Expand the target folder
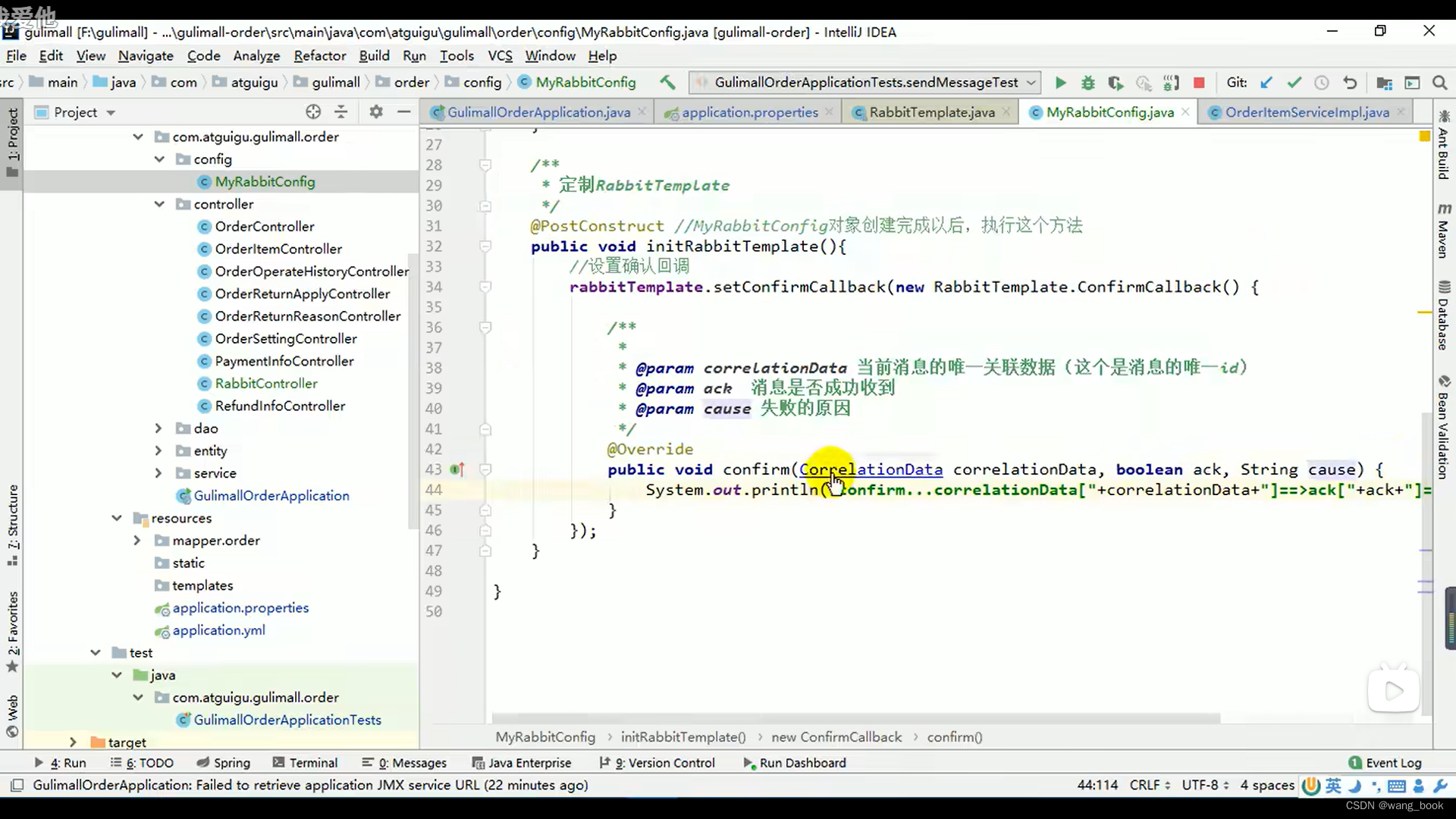Viewport: 1456px width, 819px height. point(73,742)
